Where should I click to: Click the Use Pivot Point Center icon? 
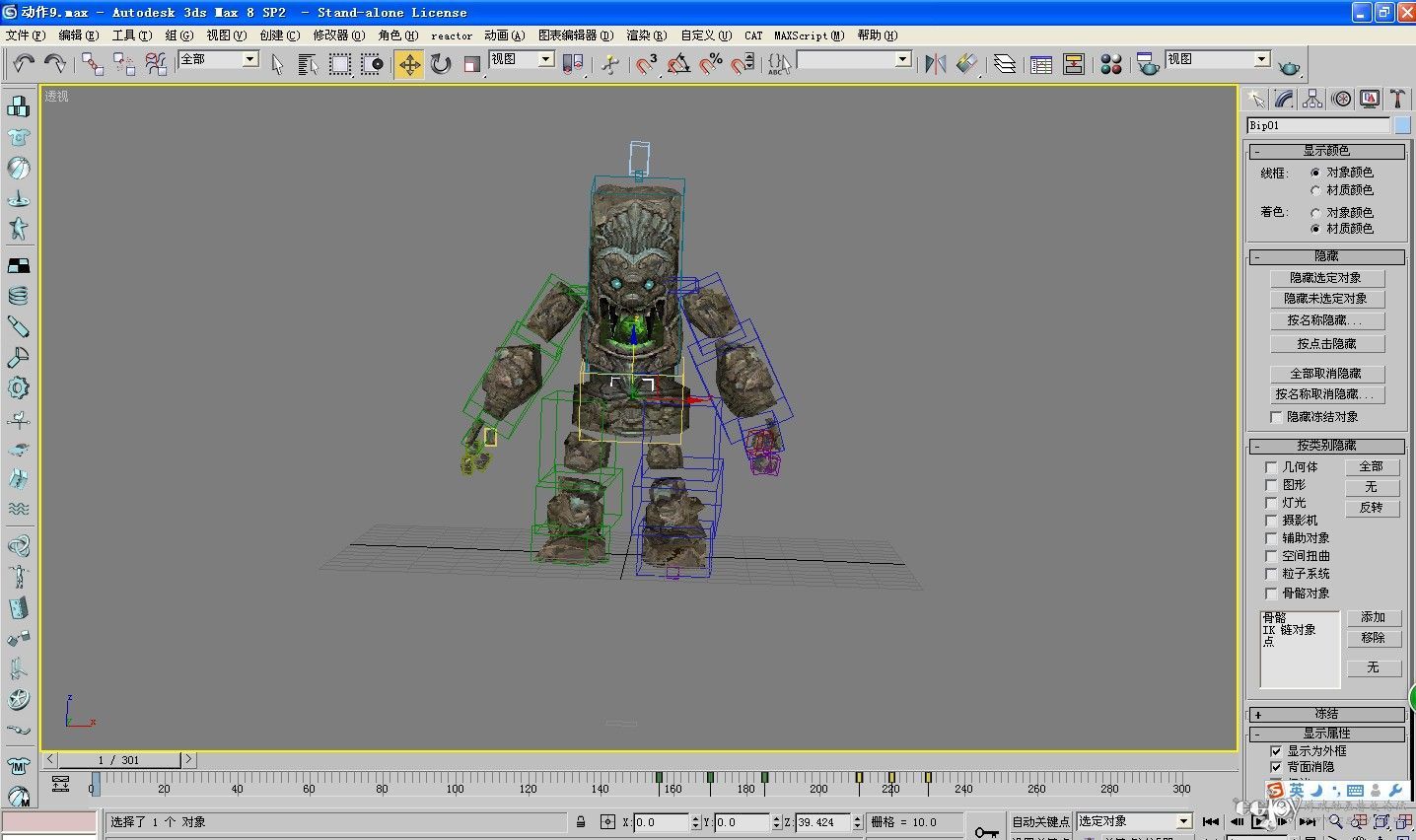coord(573,64)
